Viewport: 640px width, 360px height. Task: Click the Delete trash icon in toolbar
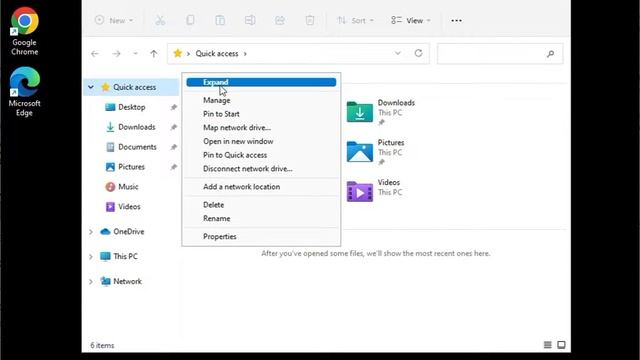[310, 20]
